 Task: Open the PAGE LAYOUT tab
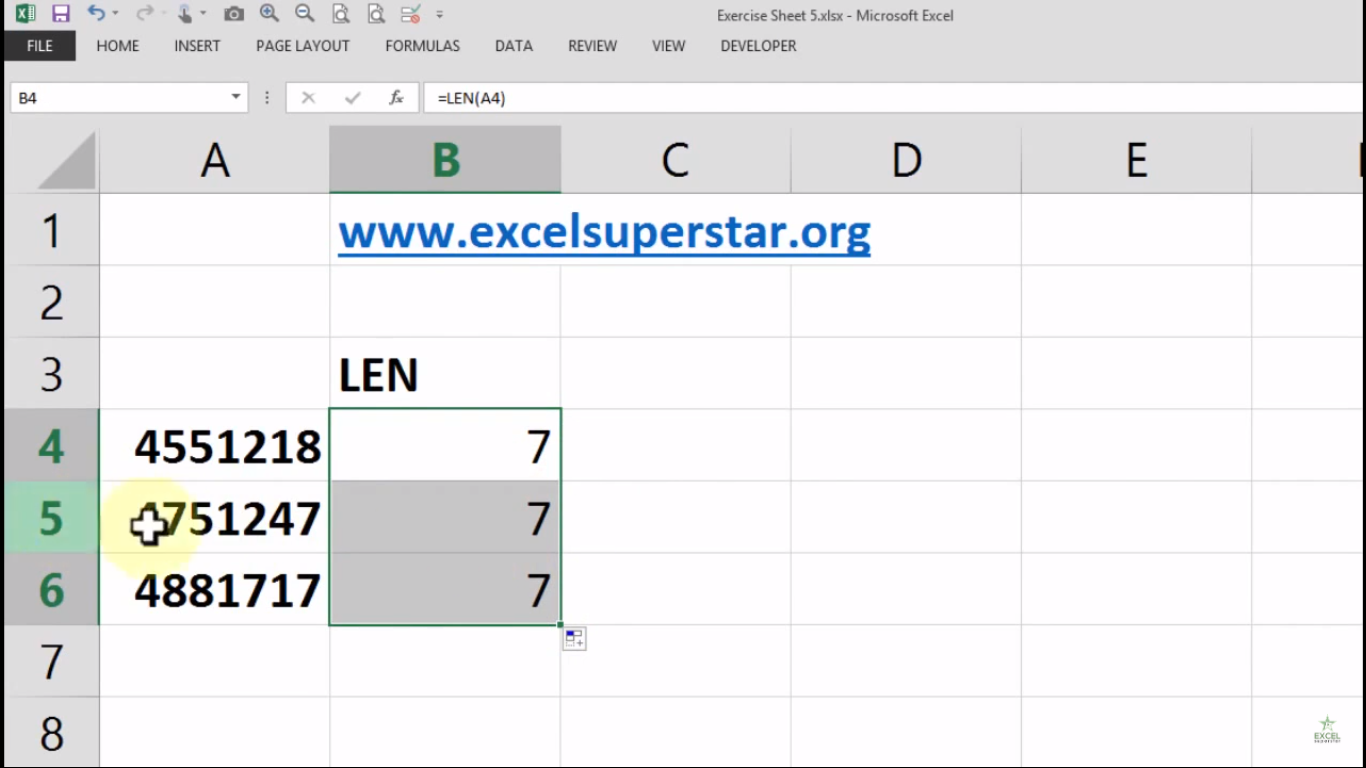[303, 46]
